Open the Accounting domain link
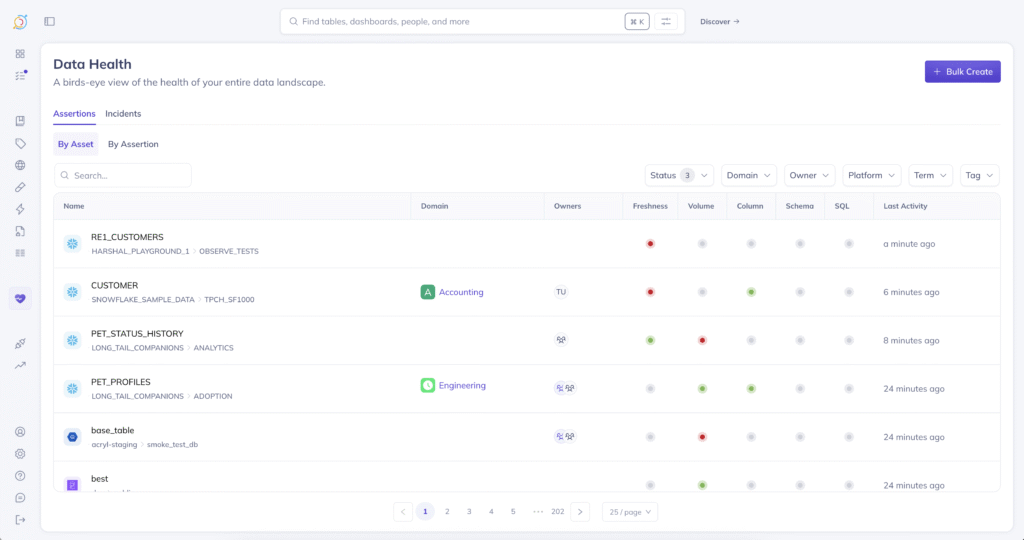The height and width of the screenshot is (540, 1024). coord(460,292)
